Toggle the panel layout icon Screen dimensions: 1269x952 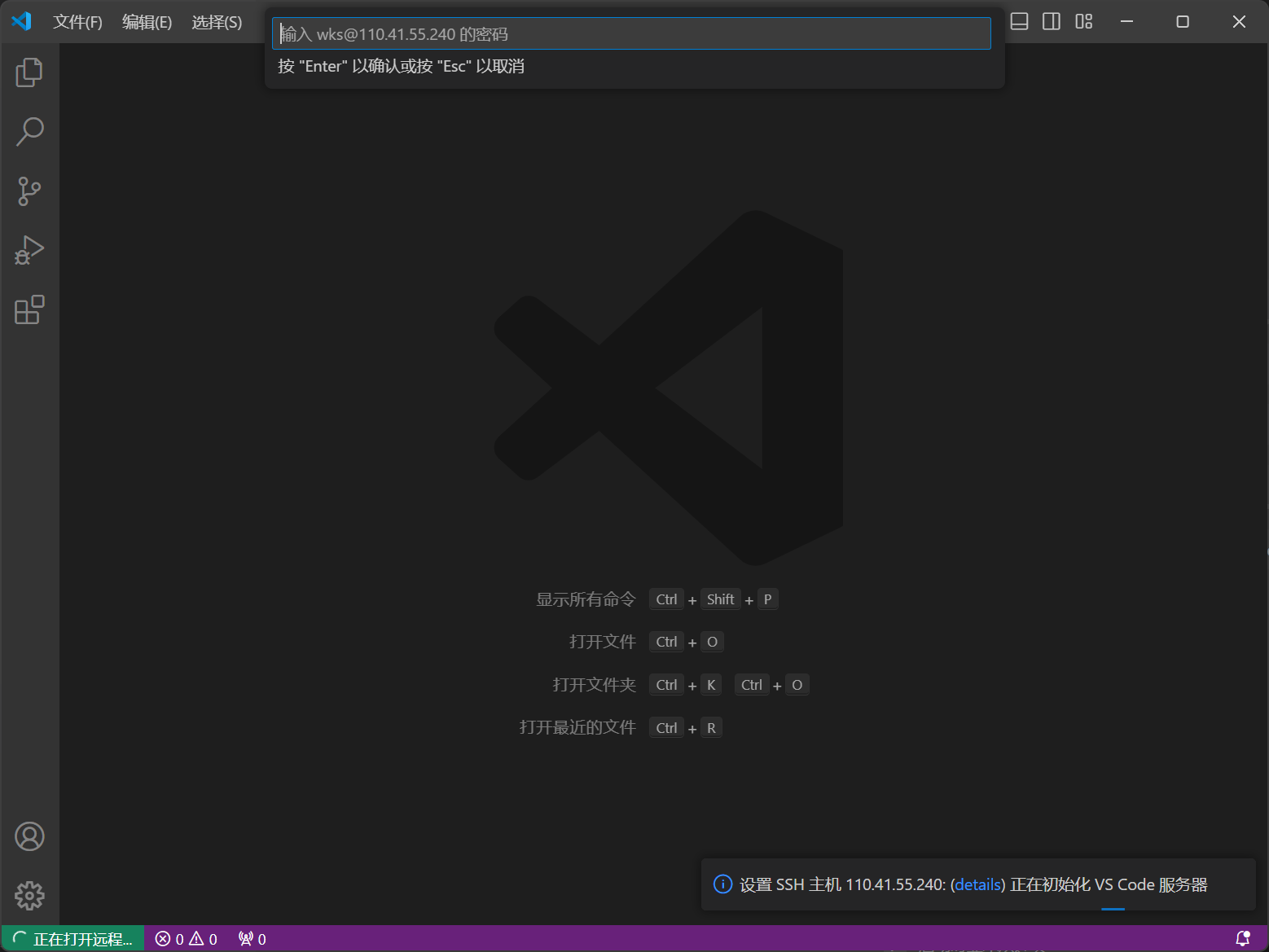coord(1018,22)
